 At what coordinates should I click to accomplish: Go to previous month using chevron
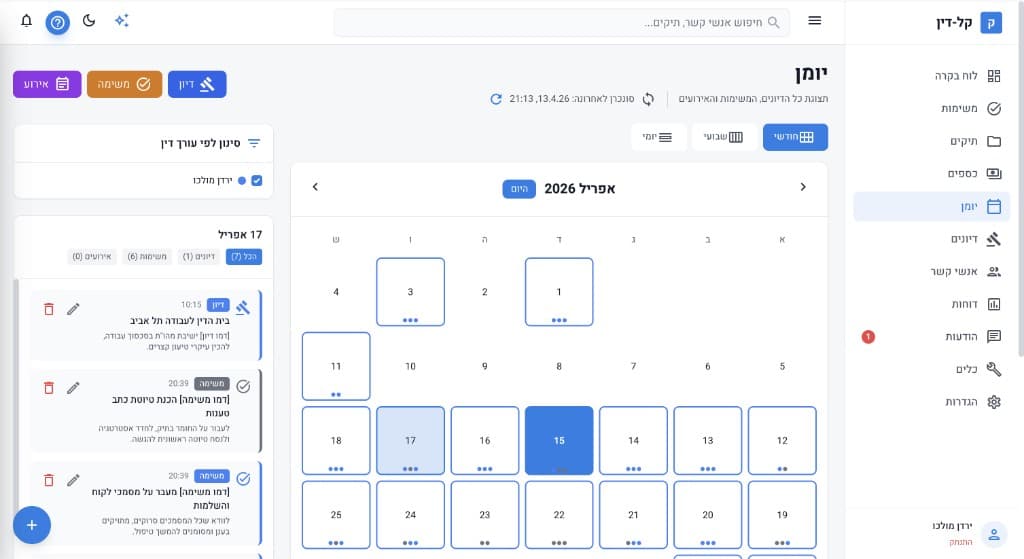coord(802,187)
